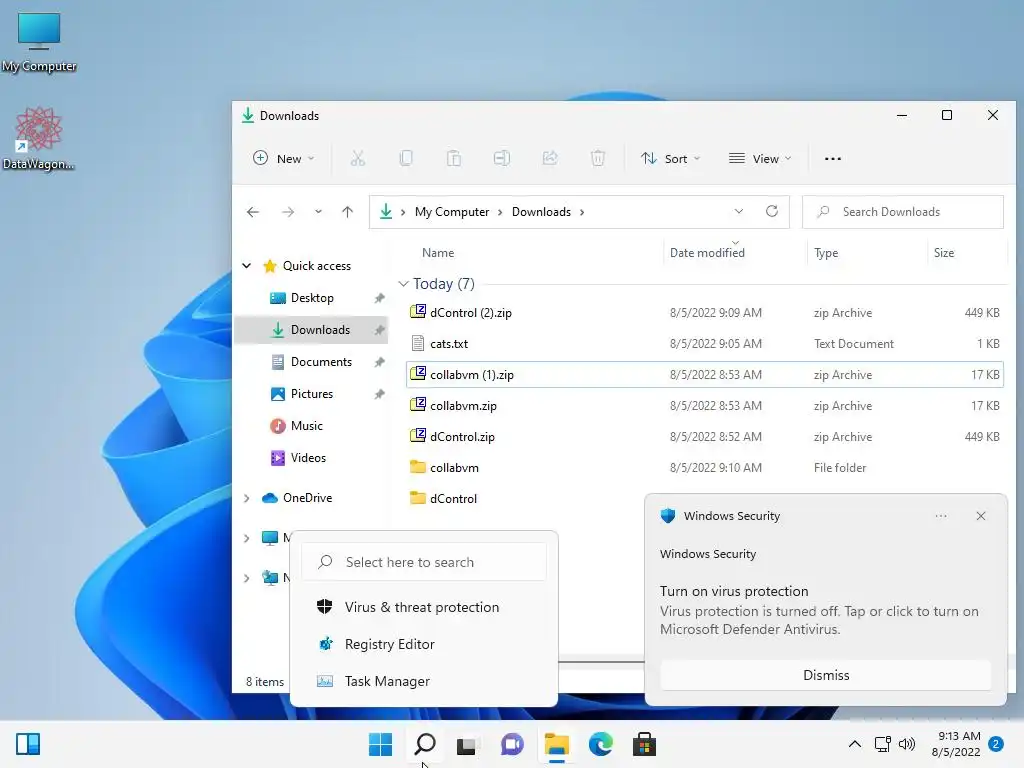The height and width of the screenshot is (768, 1024).
Task: Select the dControl.zip file
Action: coord(705,437)
